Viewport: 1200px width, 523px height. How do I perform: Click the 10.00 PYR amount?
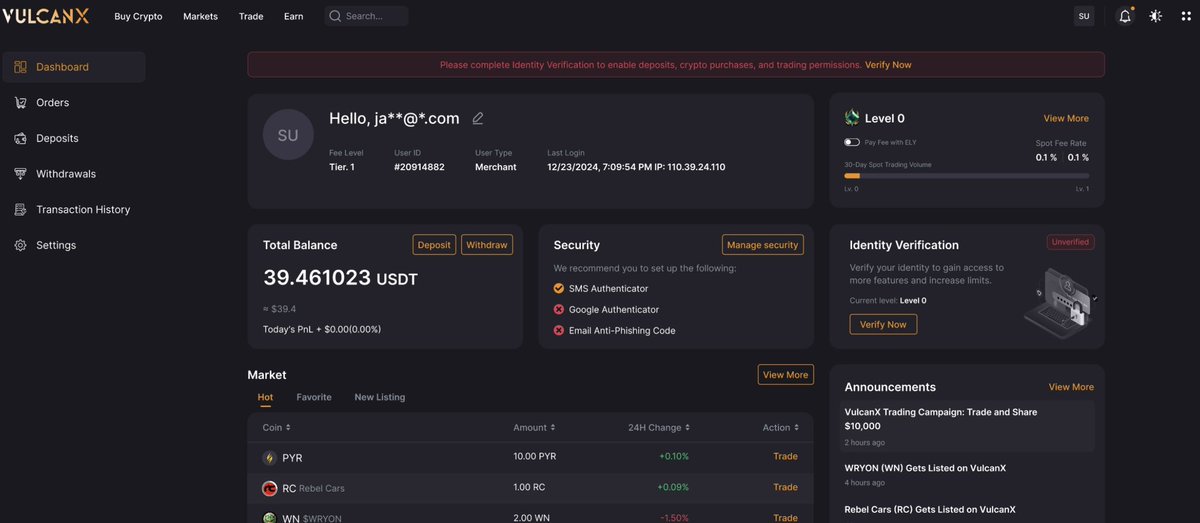(x=534, y=456)
